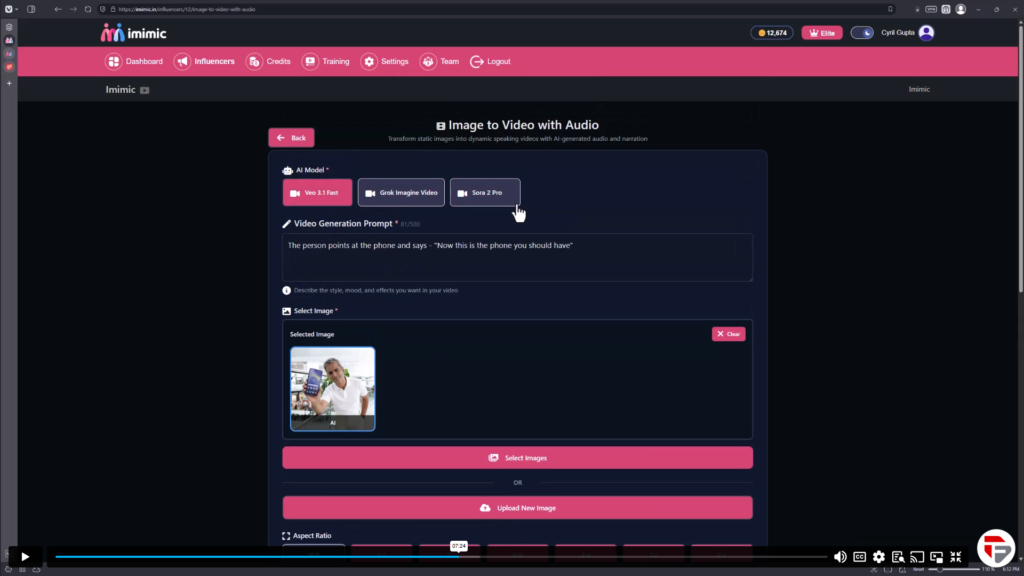1024x576 pixels.
Task: Click the Back button
Action: point(292,138)
